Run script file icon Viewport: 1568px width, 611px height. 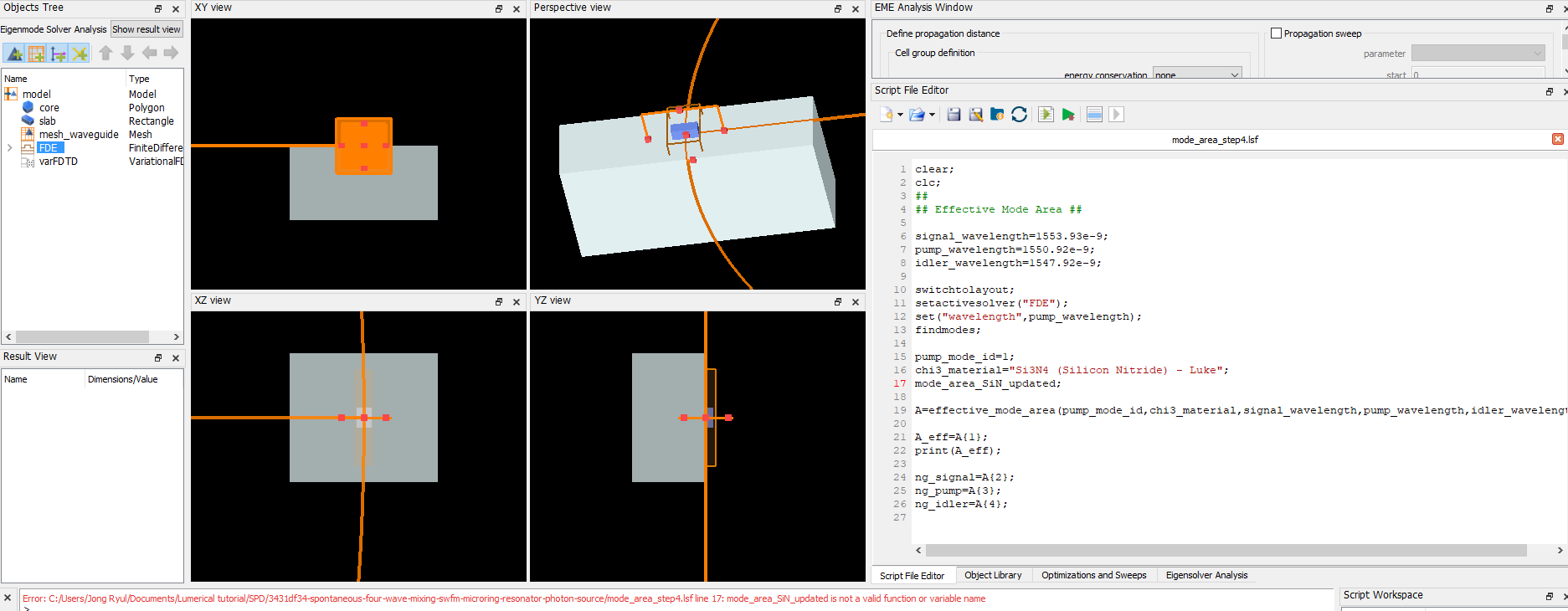coord(1046,115)
